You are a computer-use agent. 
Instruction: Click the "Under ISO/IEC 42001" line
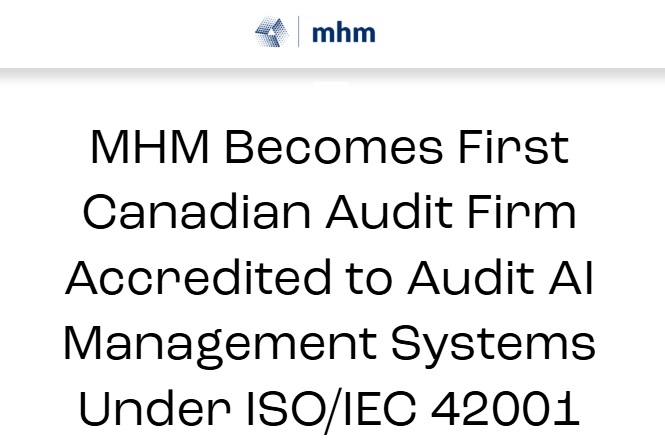[x=330, y=407]
